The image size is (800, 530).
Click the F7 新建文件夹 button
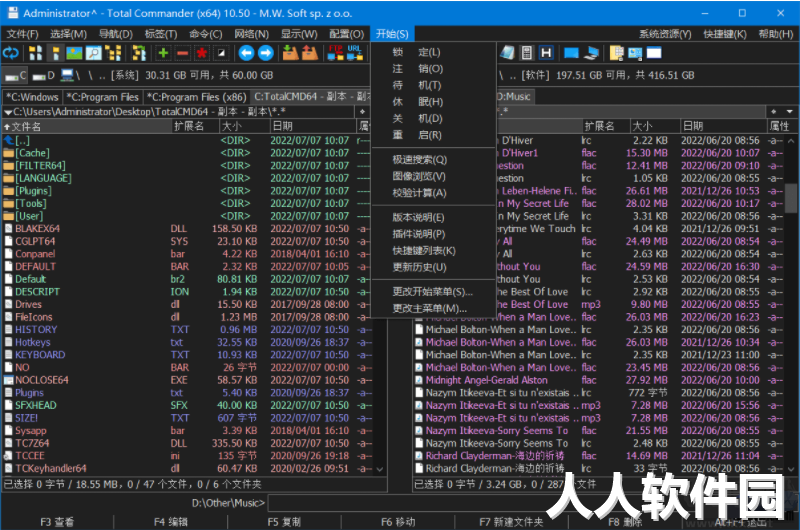tap(511, 522)
